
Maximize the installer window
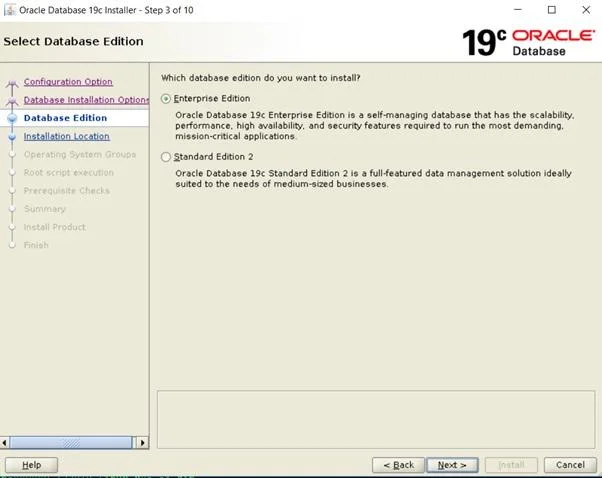coord(551,10)
